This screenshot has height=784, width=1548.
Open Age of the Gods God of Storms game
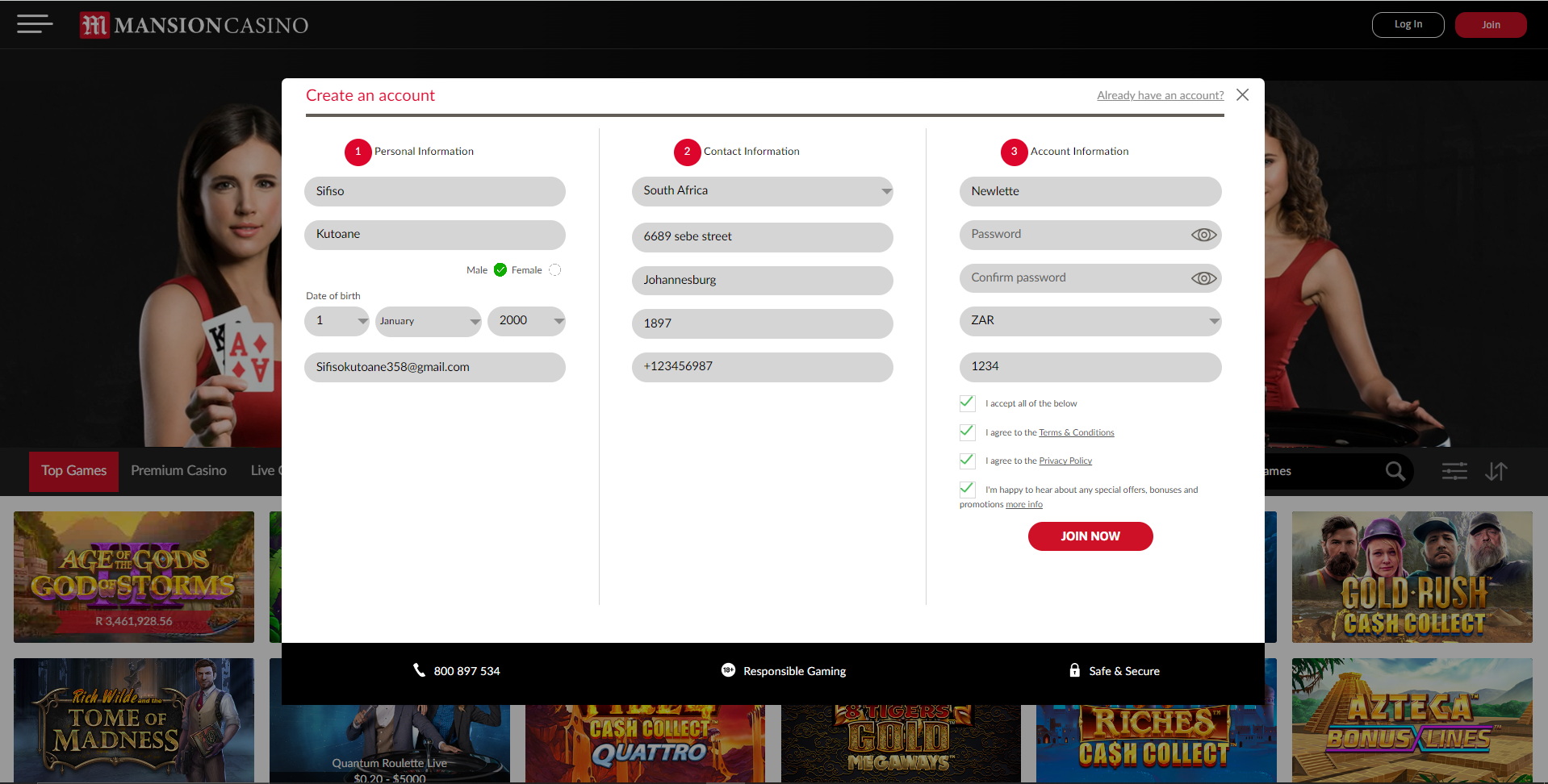pos(134,577)
